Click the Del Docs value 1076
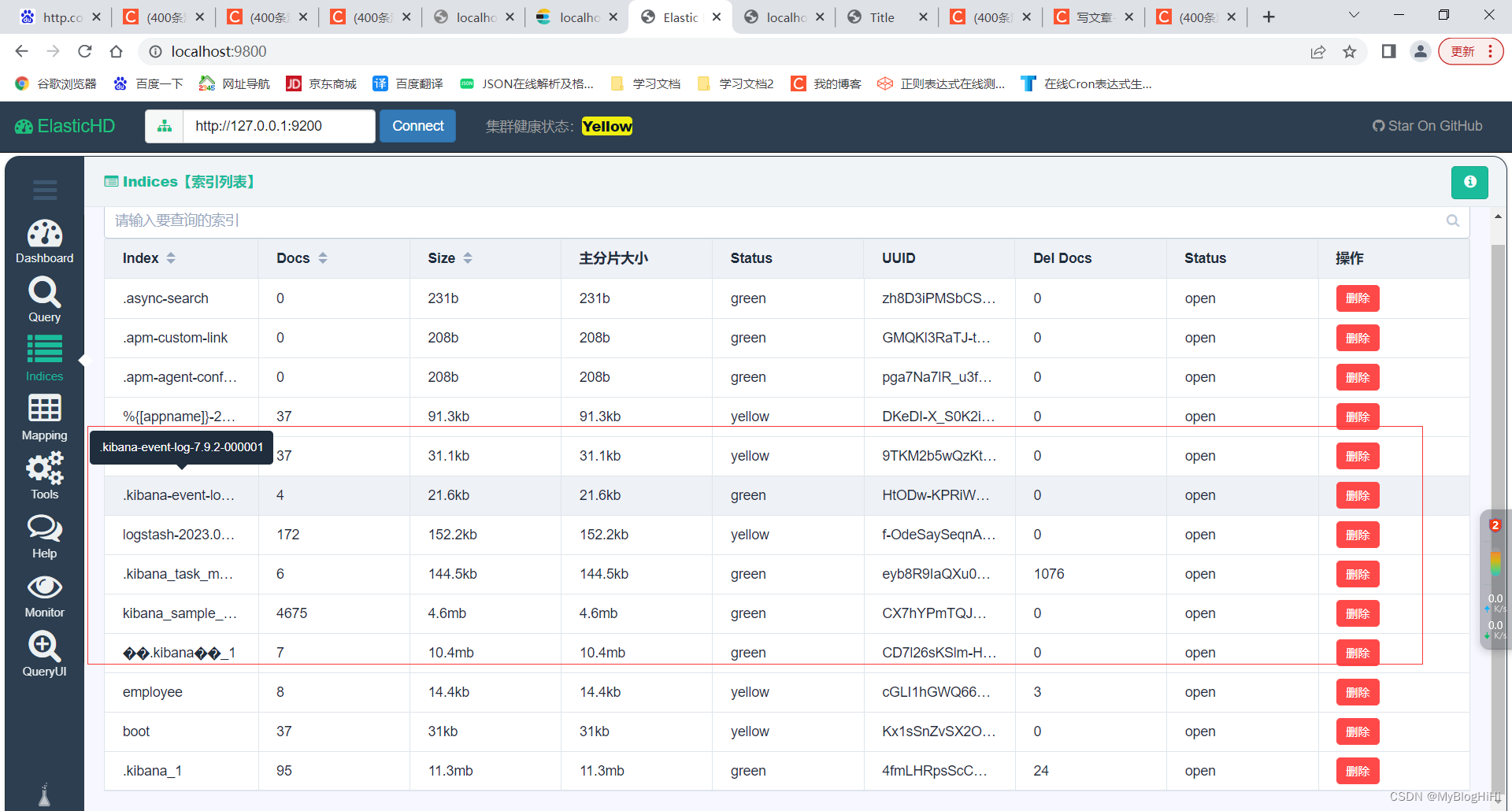Screen dimensions: 1512x811 pyautogui.click(x=1049, y=574)
